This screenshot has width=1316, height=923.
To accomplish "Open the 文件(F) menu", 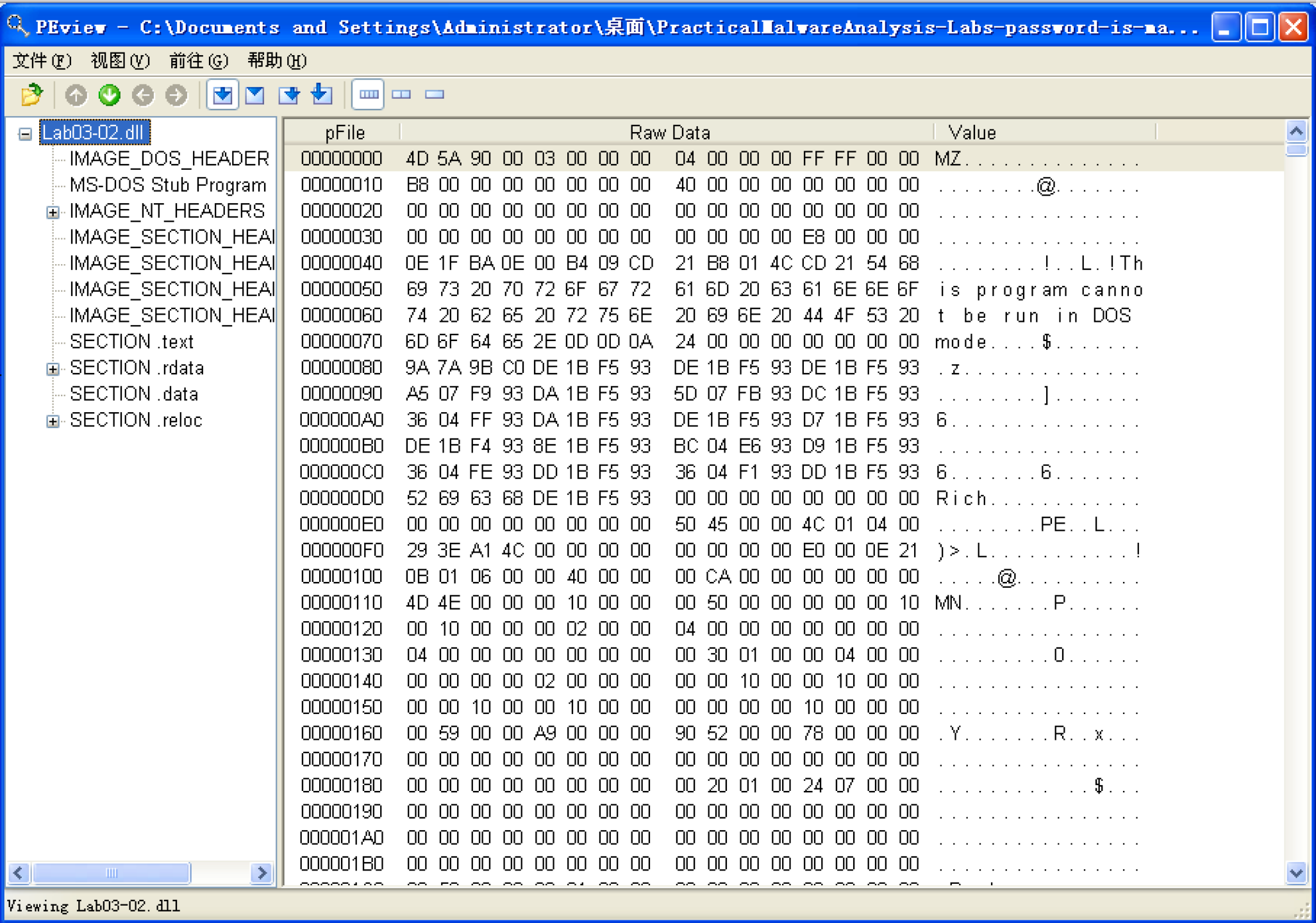I will 42,61.
